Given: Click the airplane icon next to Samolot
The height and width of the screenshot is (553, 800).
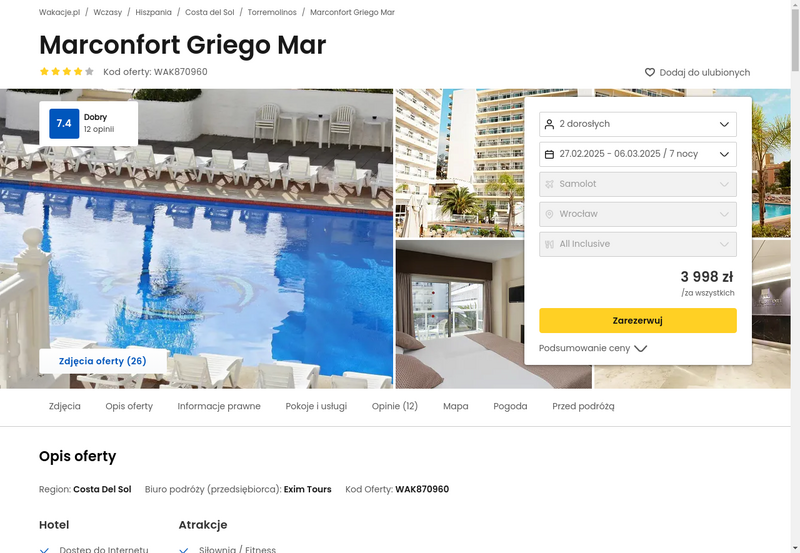Looking at the screenshot, I should (x=549, y=184).
